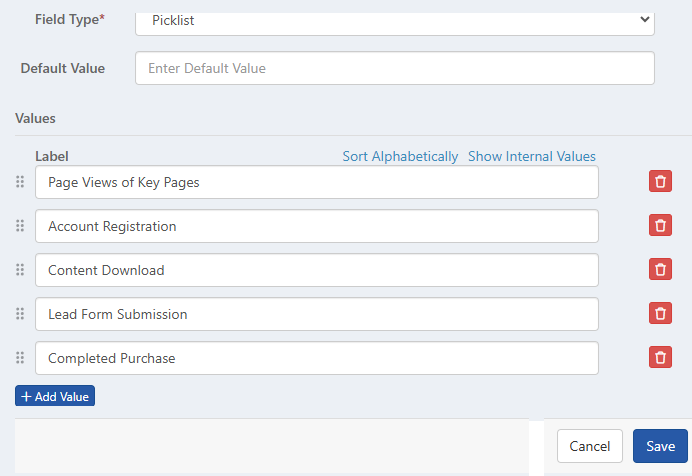Cancel the field editing
Image resolution: width=692 pixels, height=476 pixels.
[589, 446]
